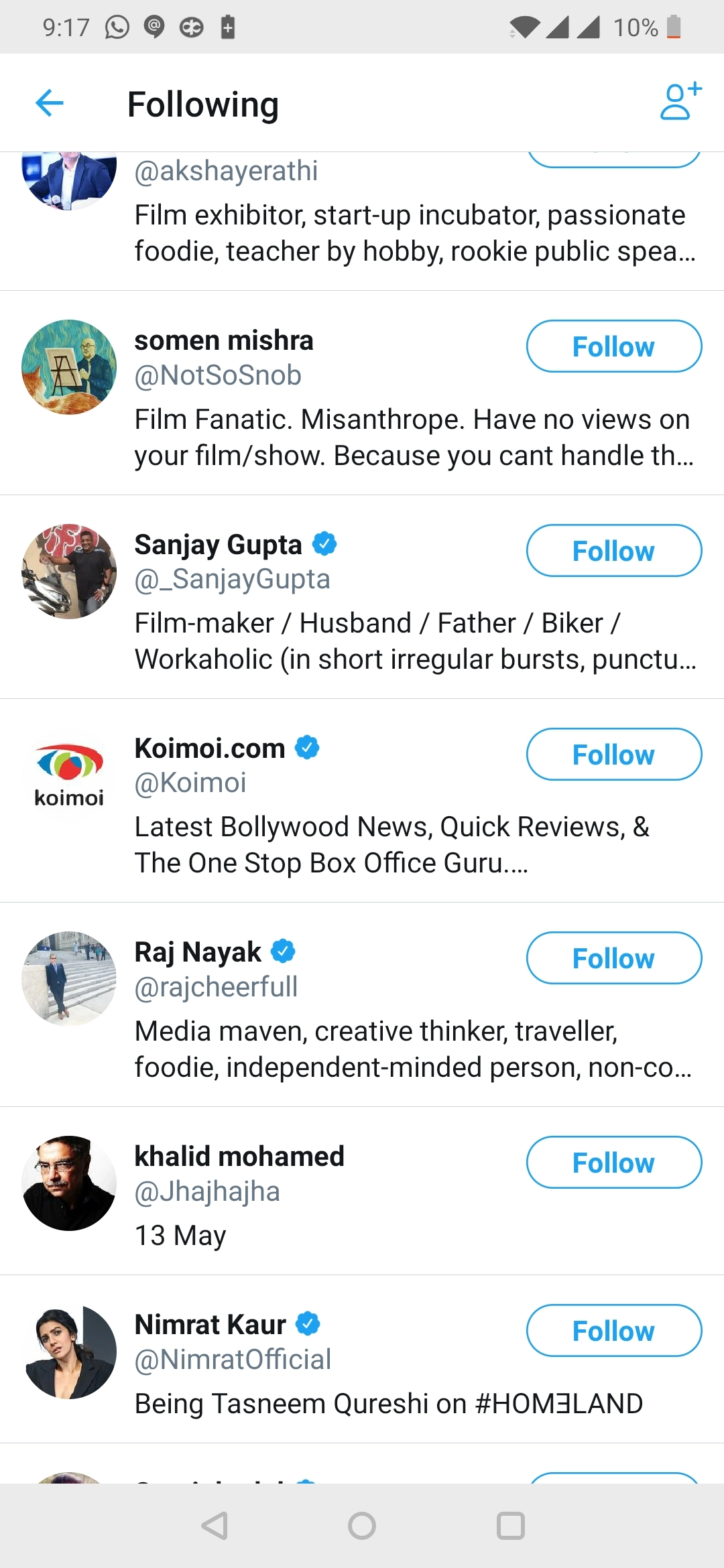Open the @NimratOfficial handle
Screen dimensions: 724x1568
[x=233, y=1360]
